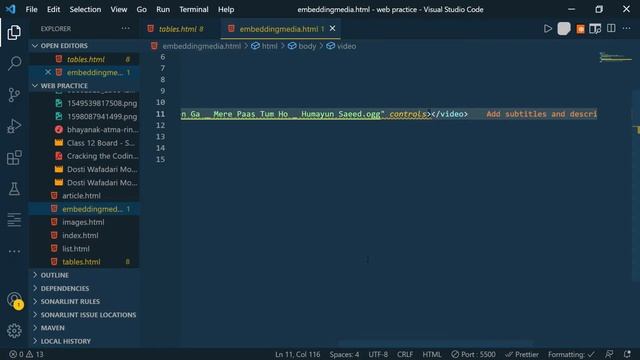The height and width of the screenshot is (360, 640).
Task: Click the editor horizontal scrollbar
Action: click(435, 344)
